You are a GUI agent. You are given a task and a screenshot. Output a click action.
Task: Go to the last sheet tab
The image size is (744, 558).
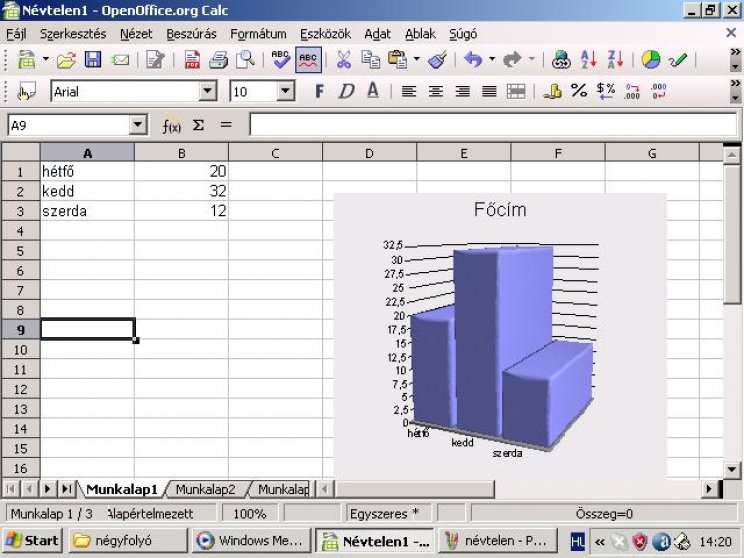[67, 489]
